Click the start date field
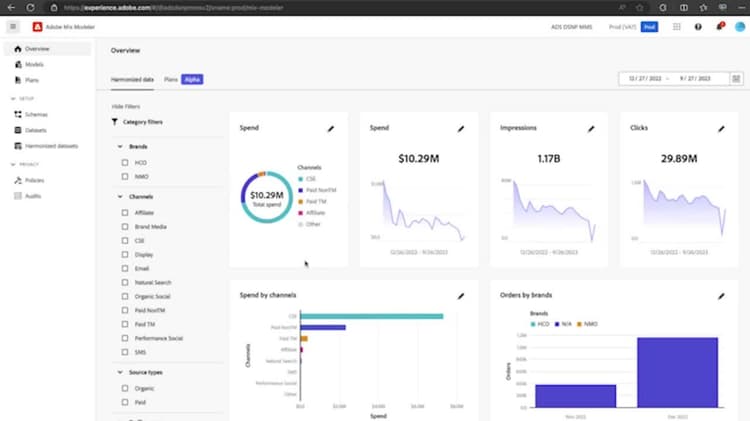The width and height of the screenshot is (750, 421). click(645, 78)
